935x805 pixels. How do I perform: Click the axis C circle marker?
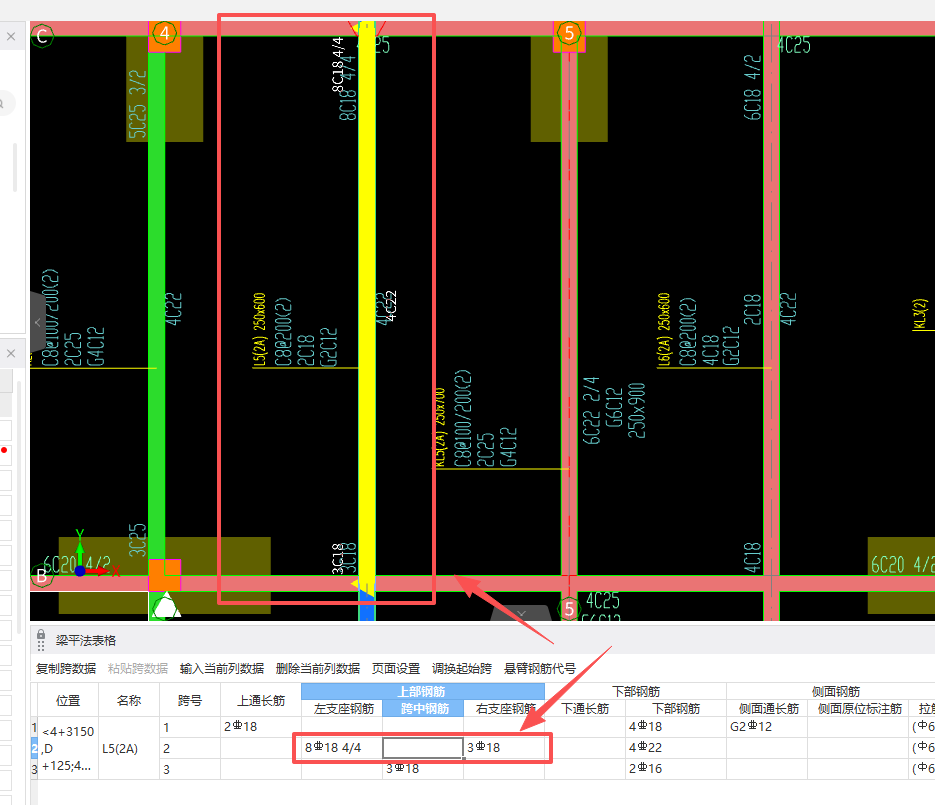(42, 36)
